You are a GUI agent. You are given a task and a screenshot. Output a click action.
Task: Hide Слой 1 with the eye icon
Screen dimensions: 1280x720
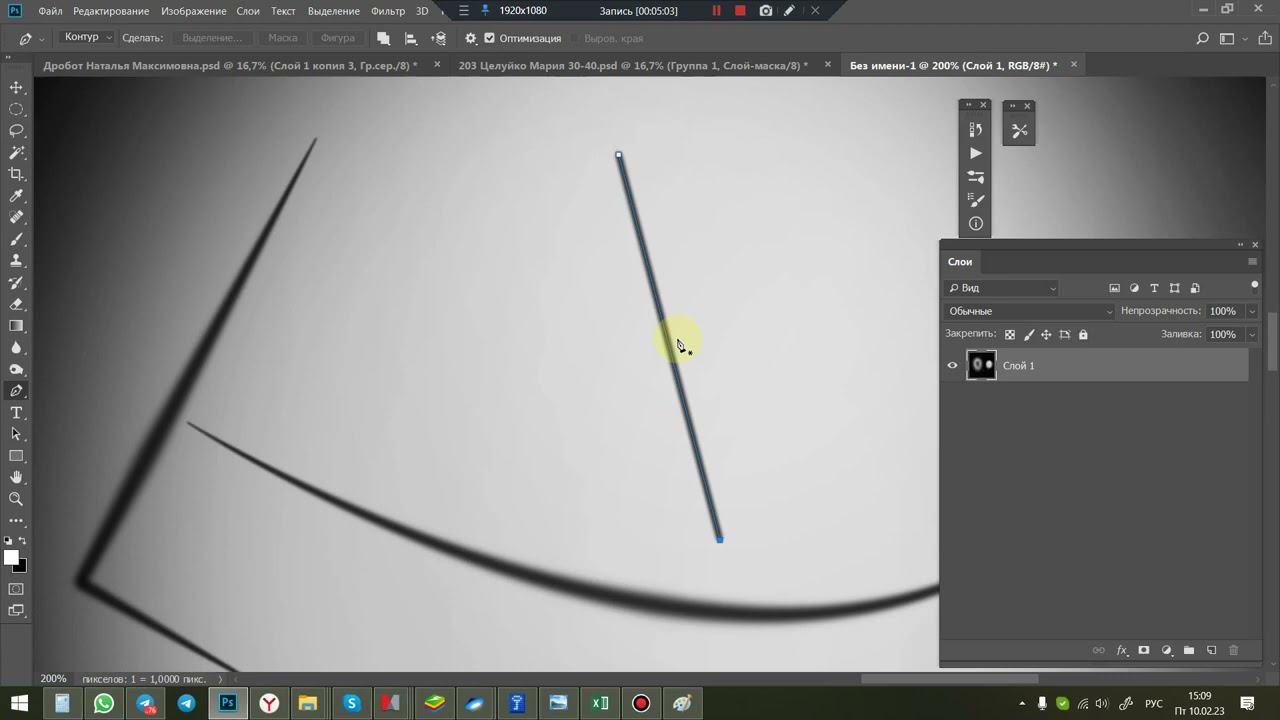[x=952, y=366]
